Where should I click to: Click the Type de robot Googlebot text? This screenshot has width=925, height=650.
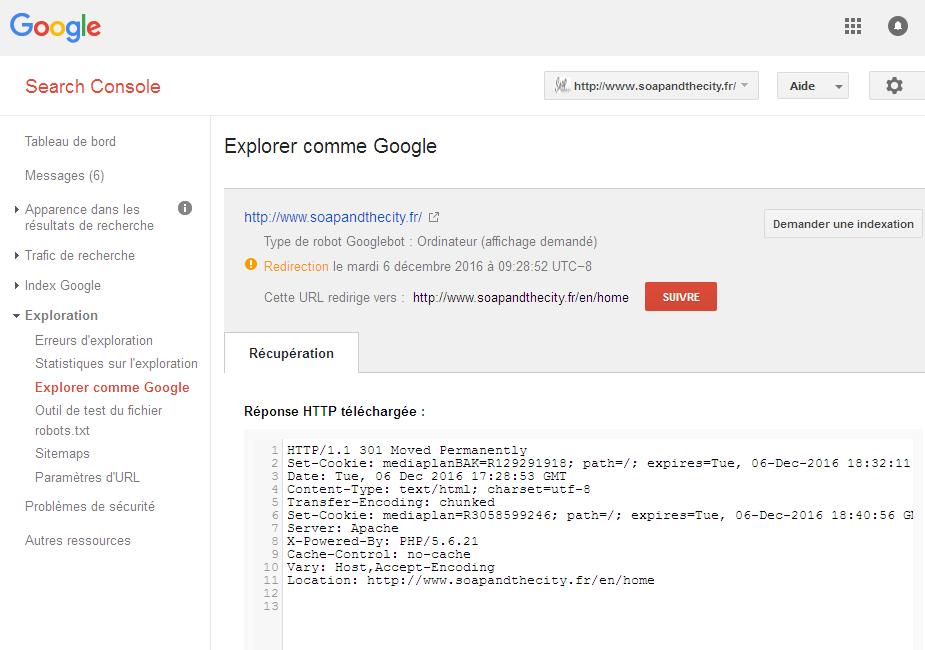click(x=430, y=242)
